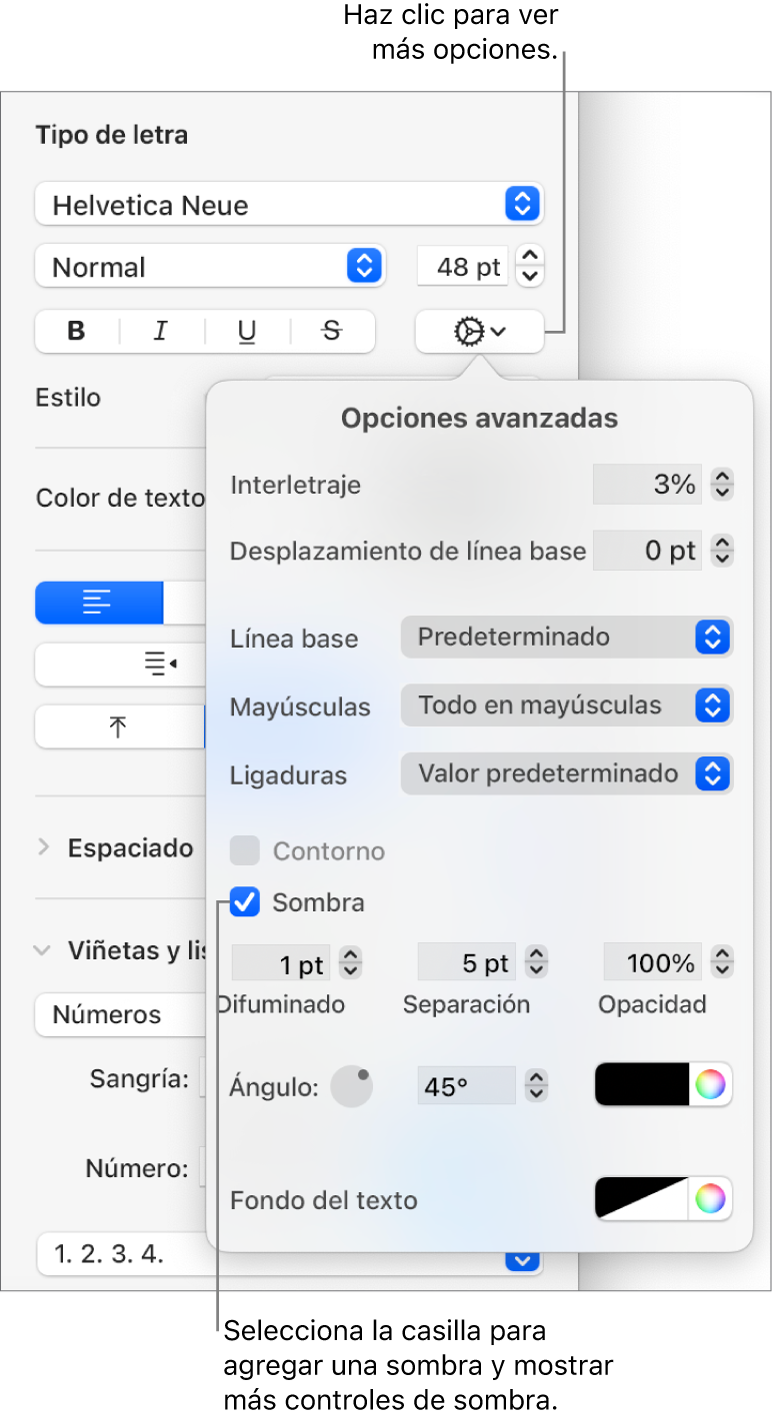Open the Mayúsculas dropdown

[x=566, y=706]
